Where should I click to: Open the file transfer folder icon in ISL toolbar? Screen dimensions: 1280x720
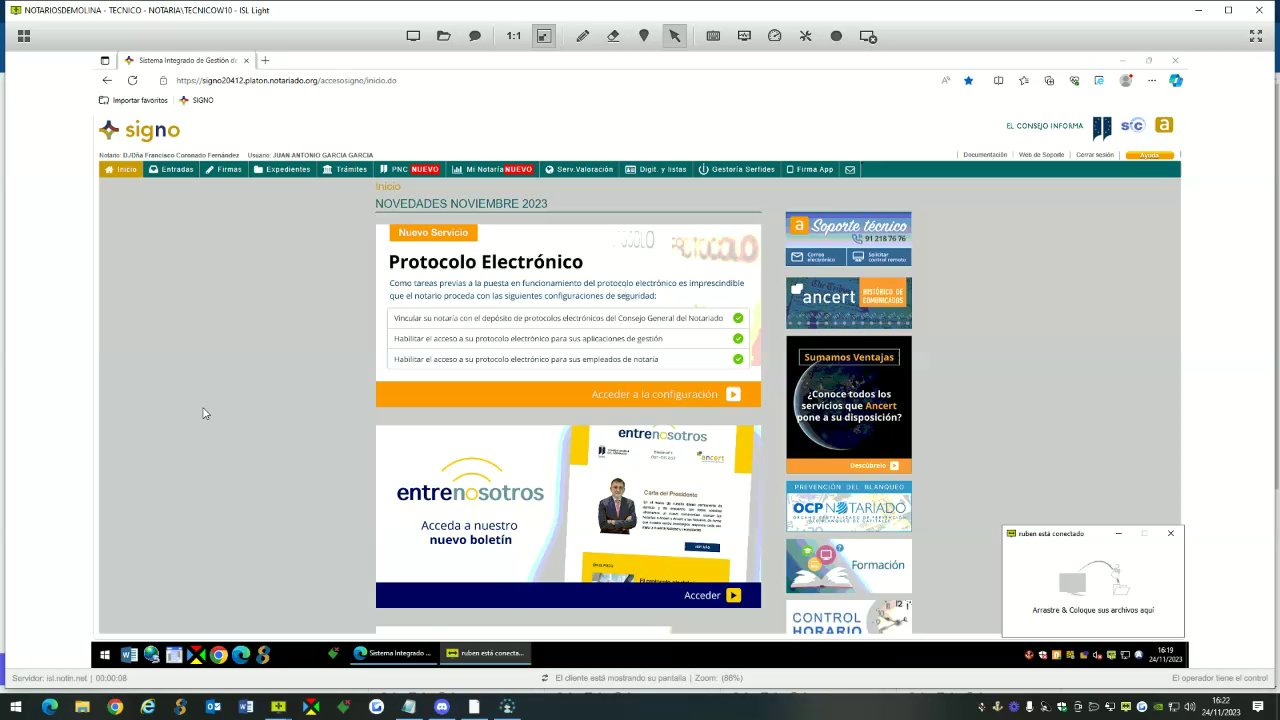444,36
